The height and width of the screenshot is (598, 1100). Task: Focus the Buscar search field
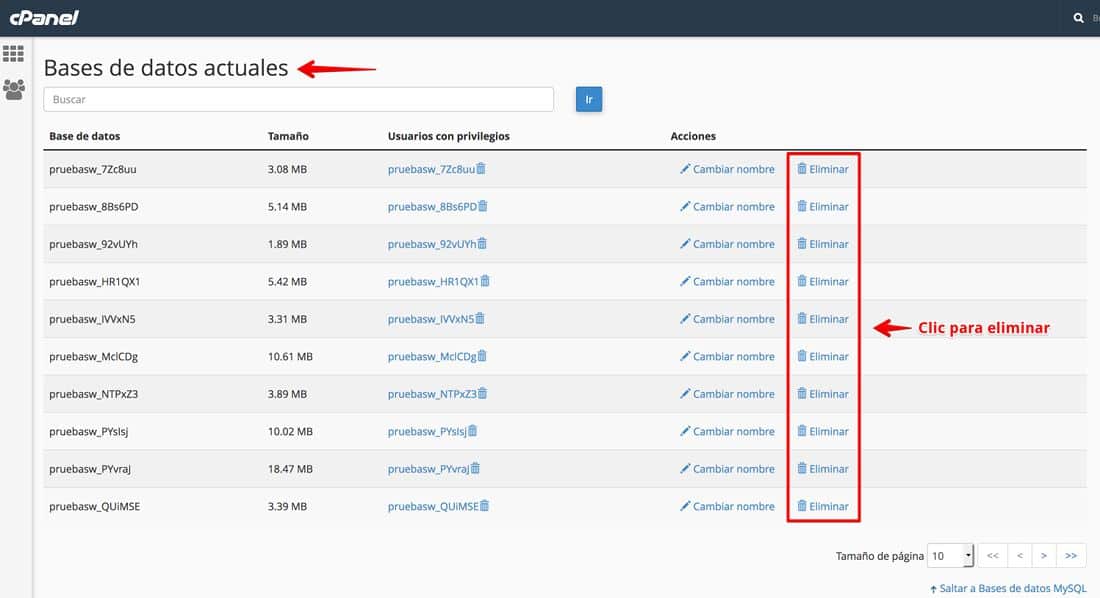pyautogui.click(x=298, y=99)
